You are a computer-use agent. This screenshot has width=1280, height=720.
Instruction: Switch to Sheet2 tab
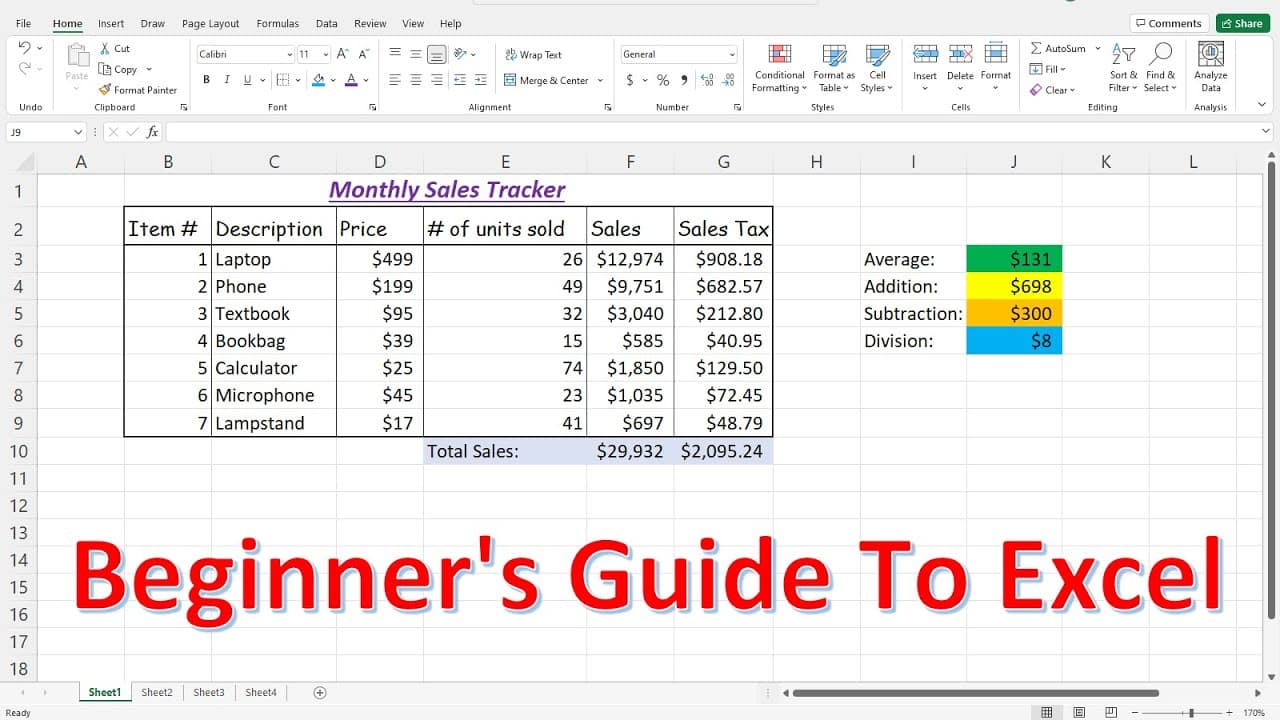coord(157,692)
